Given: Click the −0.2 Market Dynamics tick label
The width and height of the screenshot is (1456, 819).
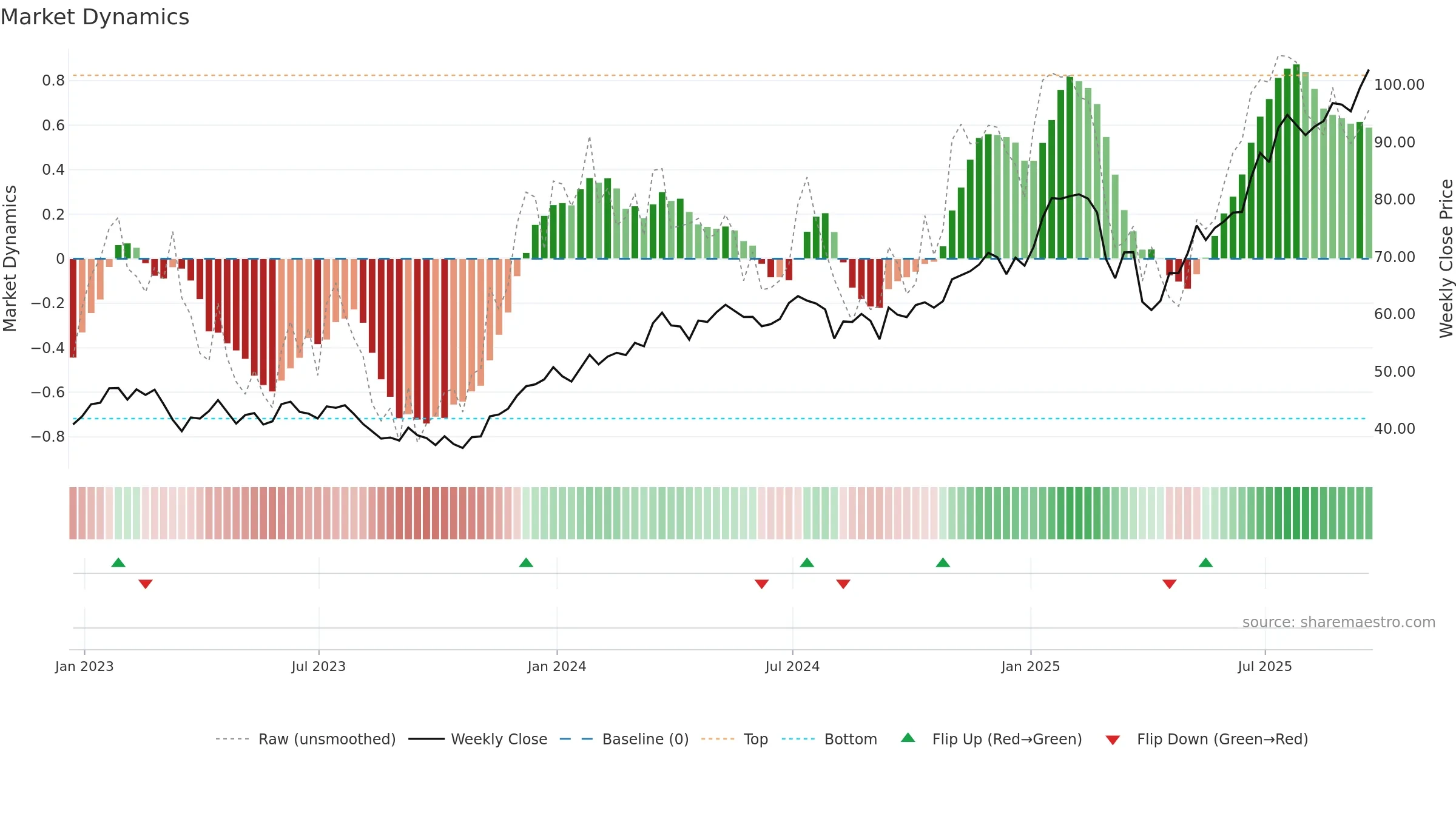Looking at the screenshot, I should click(x=48, y=303).
